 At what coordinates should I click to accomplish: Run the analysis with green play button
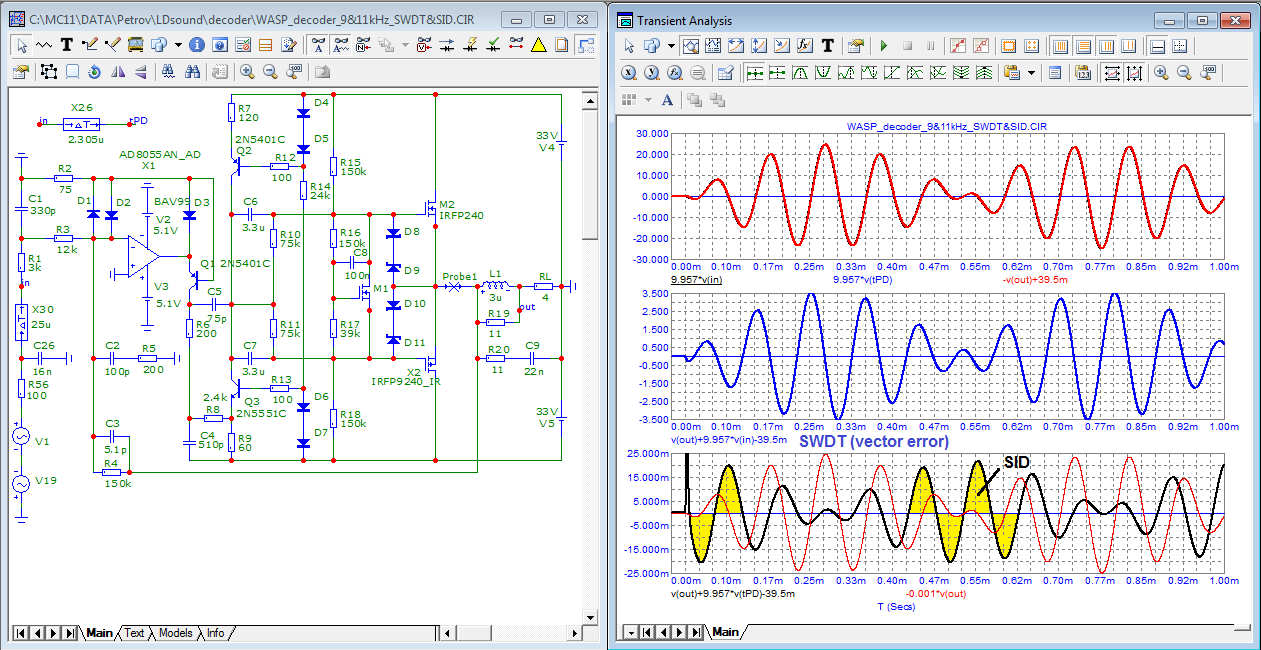coord(883,46)
